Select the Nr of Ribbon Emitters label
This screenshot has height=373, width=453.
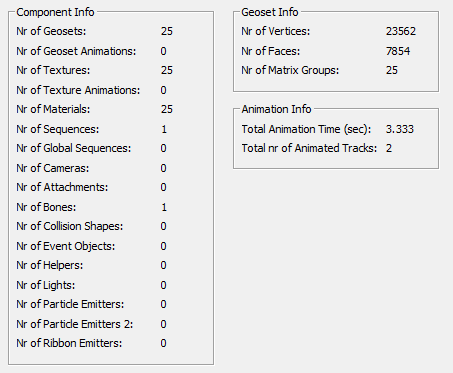coord(69,343)
